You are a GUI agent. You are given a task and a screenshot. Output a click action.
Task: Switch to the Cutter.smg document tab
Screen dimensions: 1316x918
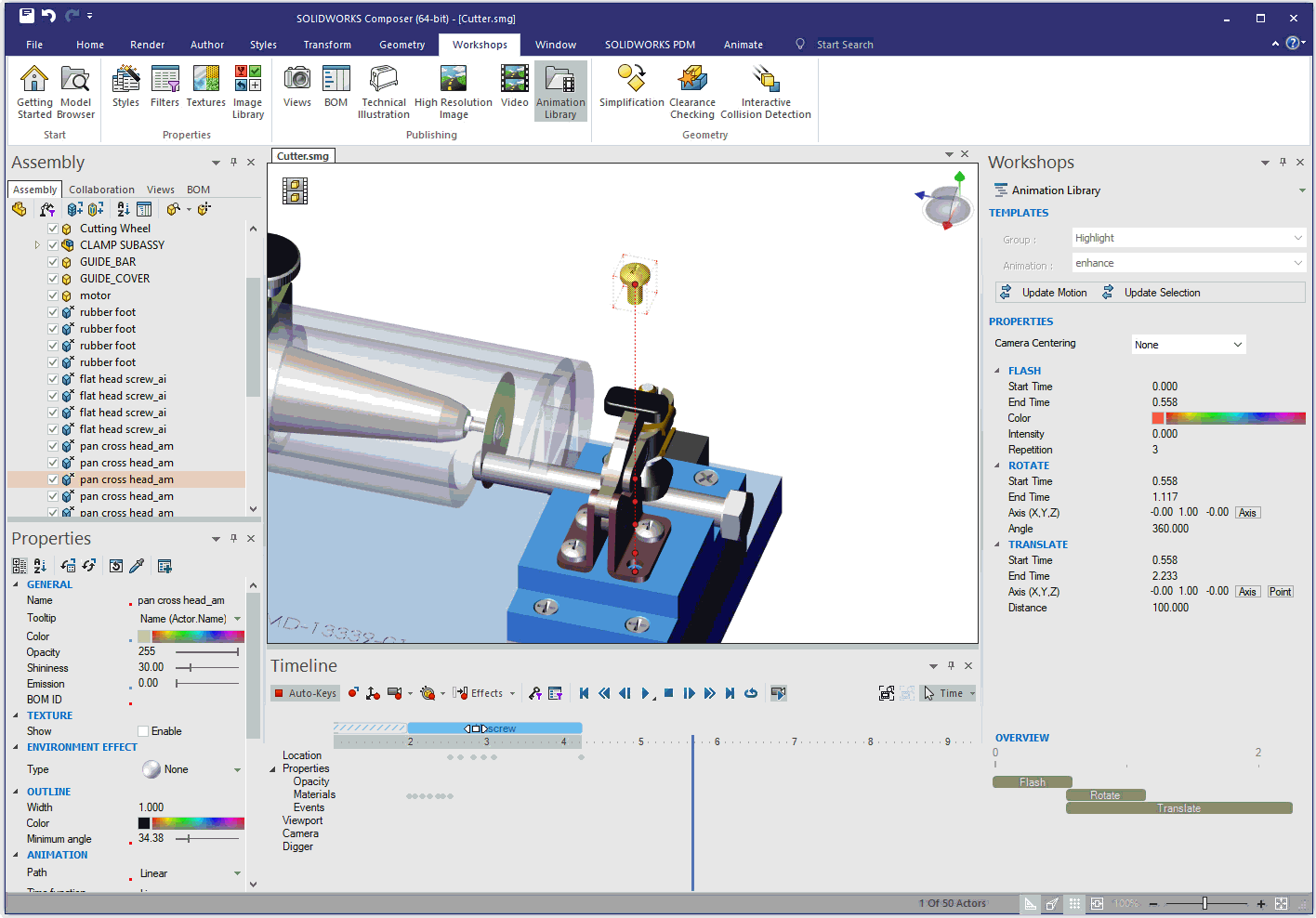pyautogui.click(x=303, y=156)
